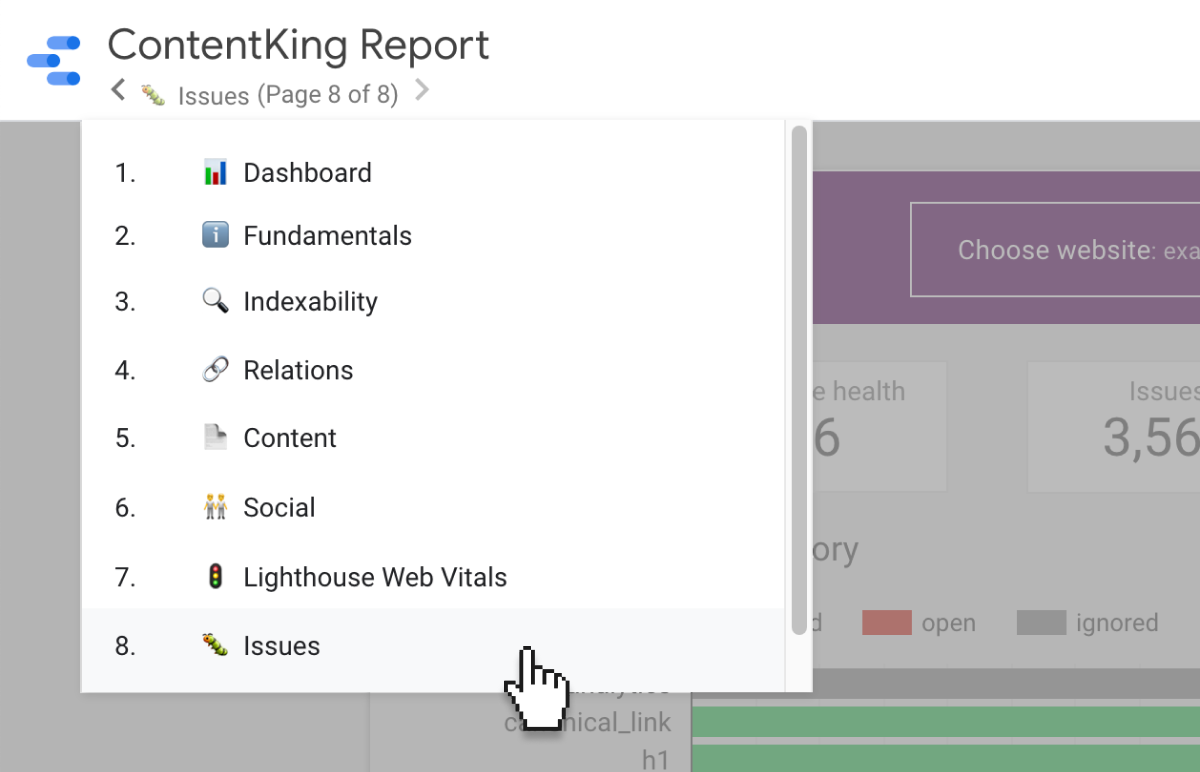Click the ContentKing Report title
The width and height of the screenshot is (1200, 772).
[298, 46]
